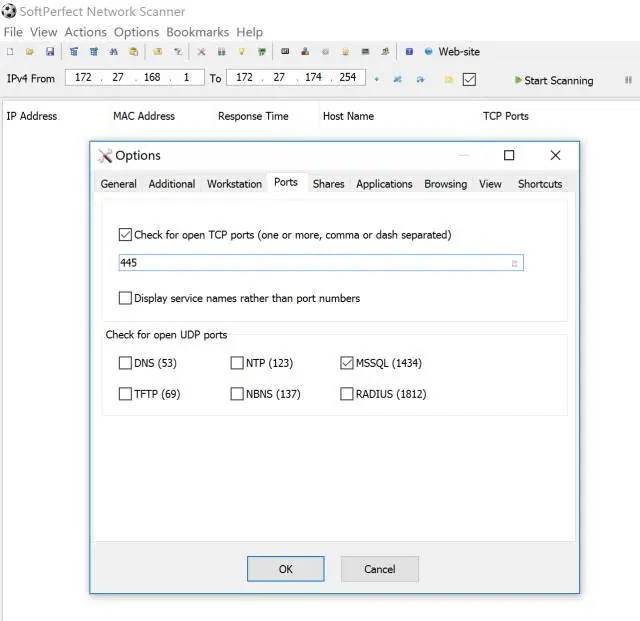This screenshot has width=640, height=621.
Task: Click the small icon at the right end of TCP ports field
Action: (x=515, y=263)
